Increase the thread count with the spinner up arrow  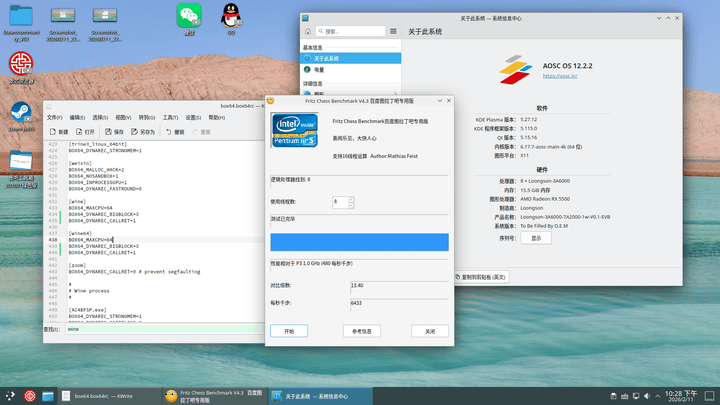tap(351, 199)
